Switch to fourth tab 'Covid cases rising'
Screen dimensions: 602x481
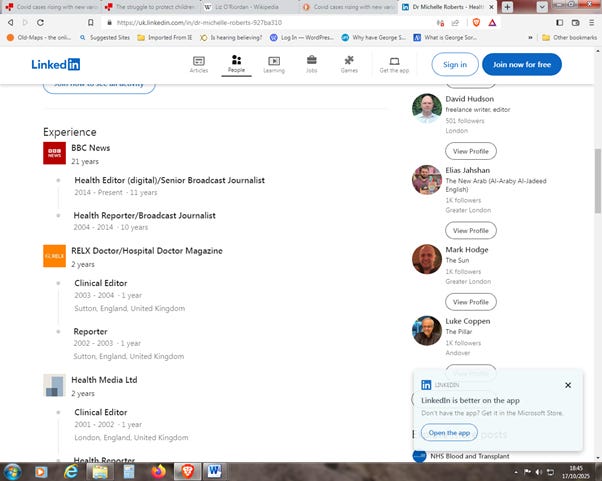349,7
